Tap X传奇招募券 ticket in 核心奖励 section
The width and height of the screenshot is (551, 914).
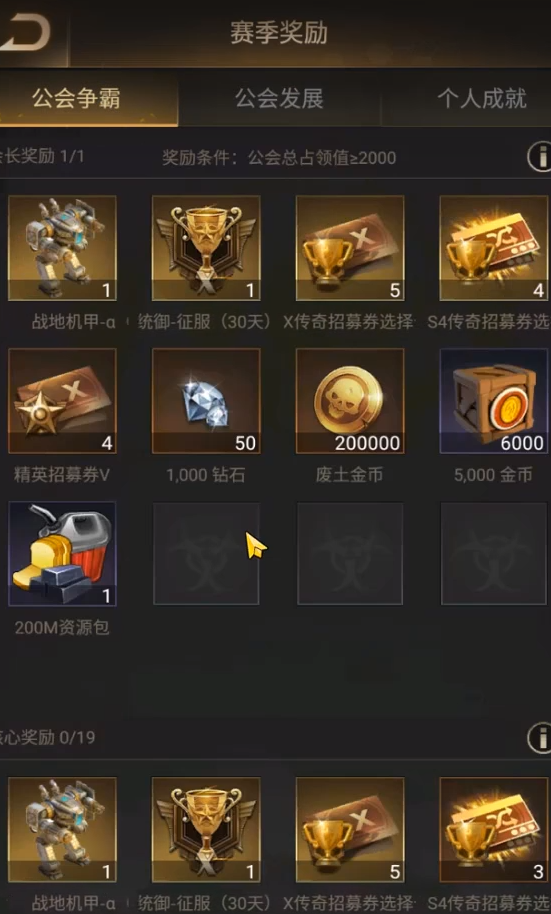(350, 829)
